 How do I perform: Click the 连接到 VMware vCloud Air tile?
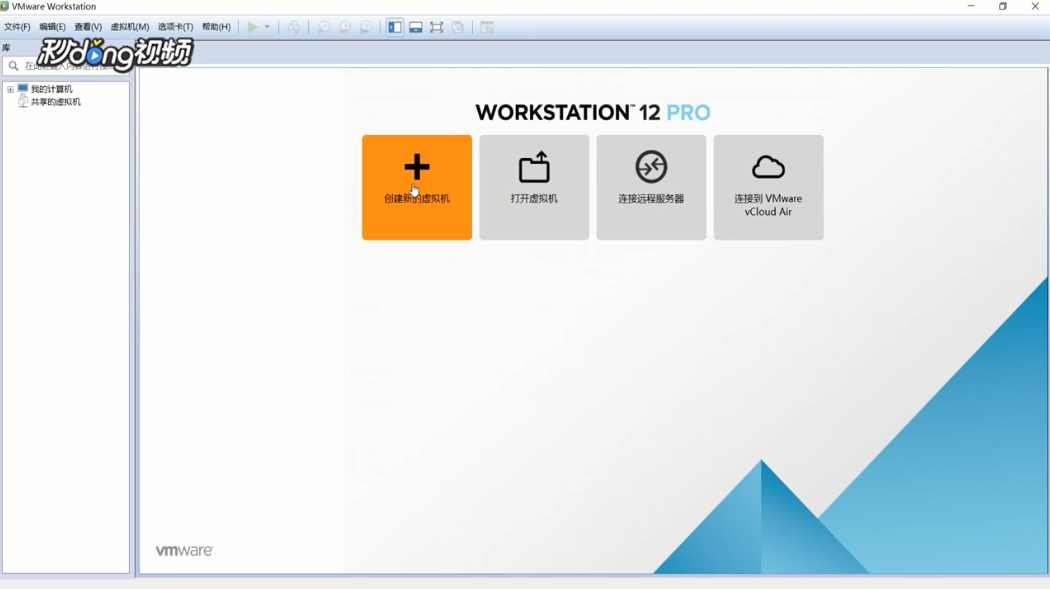(x=769, y=187)
